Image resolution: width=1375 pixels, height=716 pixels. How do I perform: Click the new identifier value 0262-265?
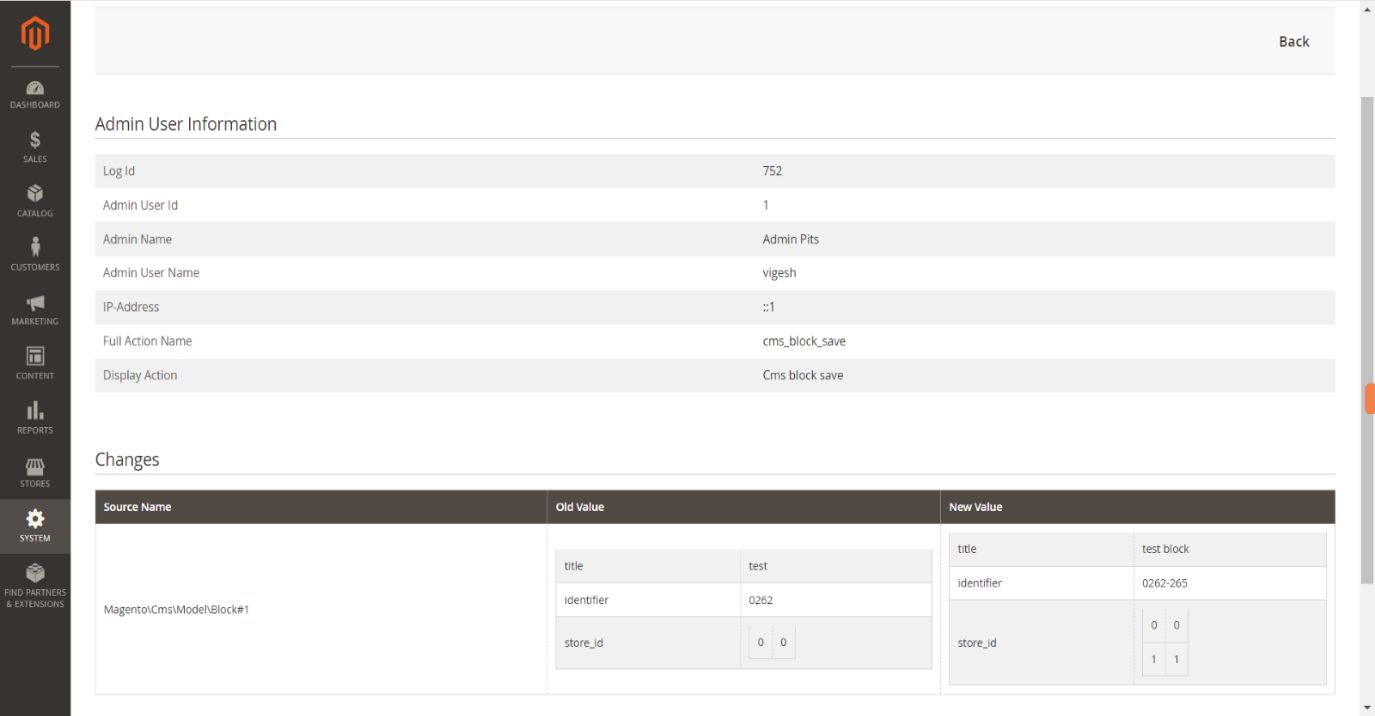[1165, 583]
